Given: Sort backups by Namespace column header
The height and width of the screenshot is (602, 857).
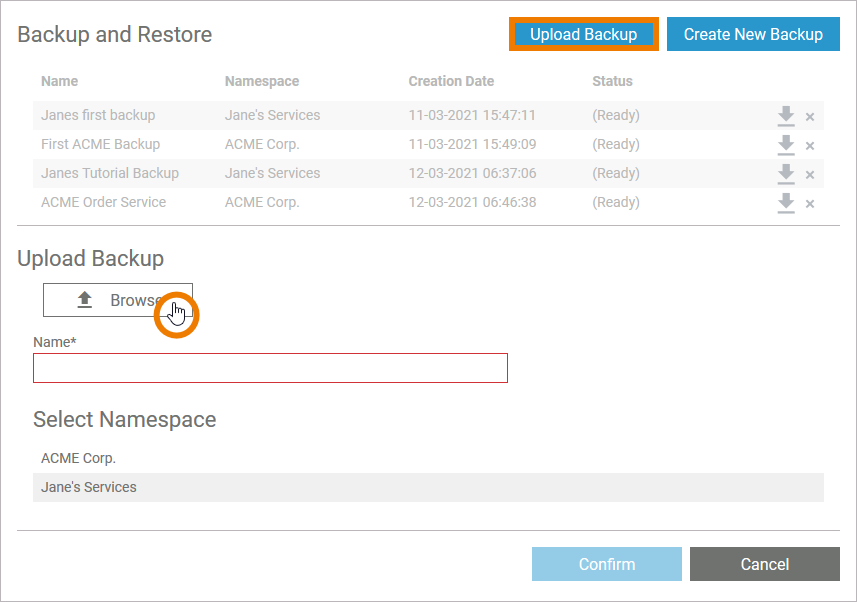Looking at the screenshot, I should pos(262,81).
